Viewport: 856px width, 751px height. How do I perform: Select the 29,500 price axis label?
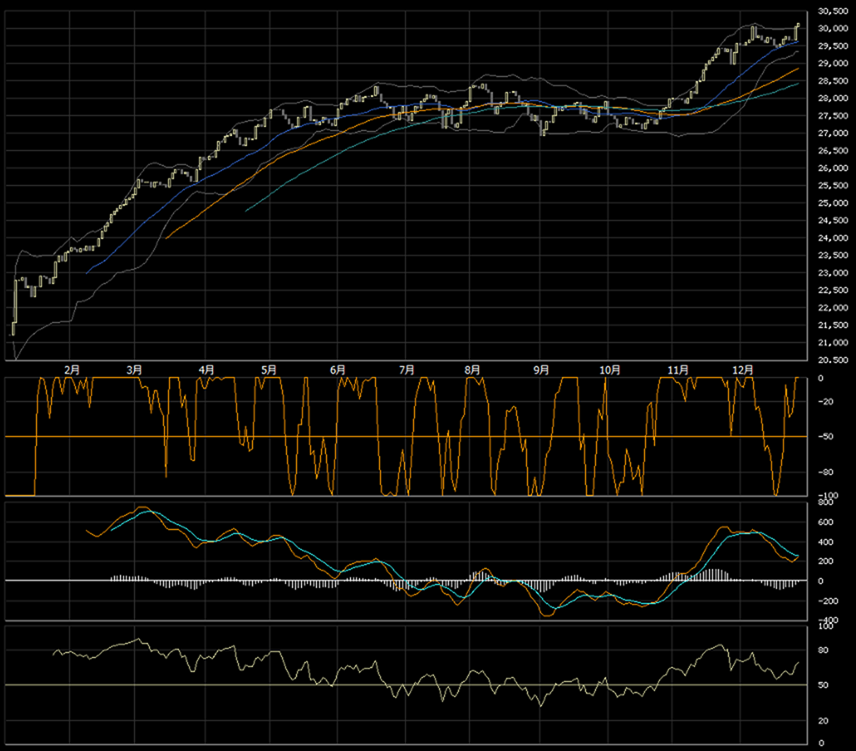833,46
